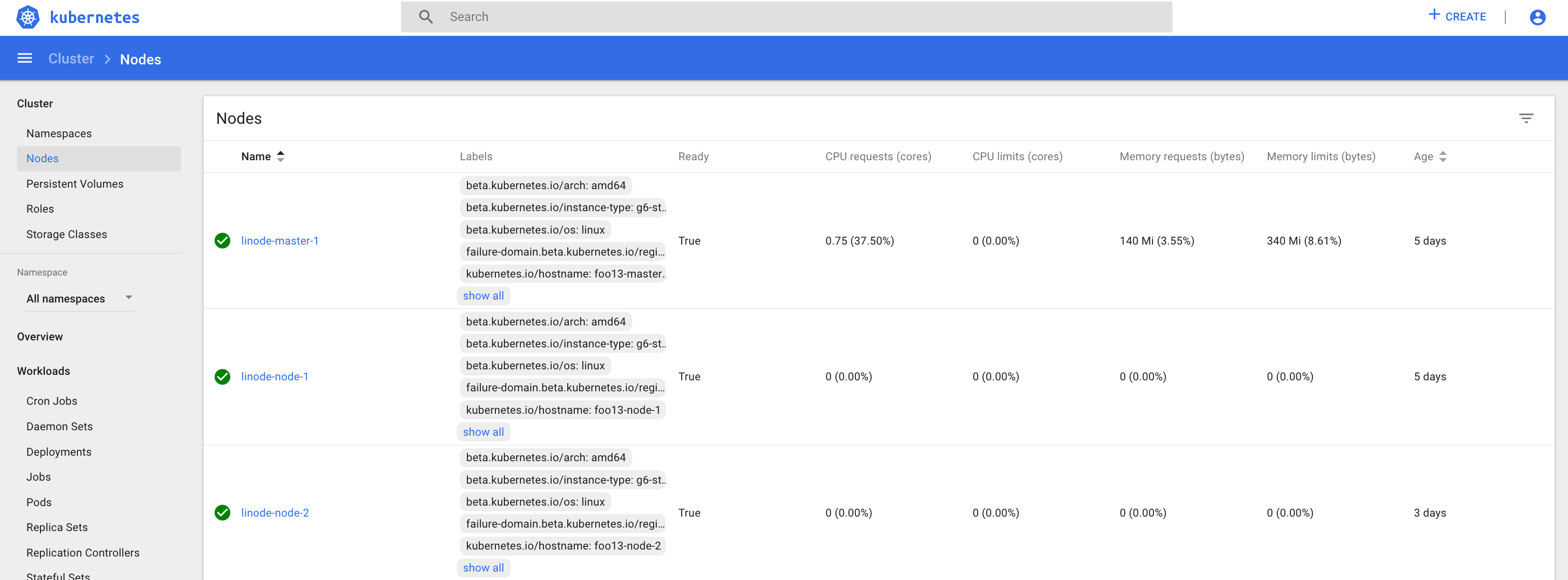Click the search magnifier icon
The height and width of the screenshot is (580, 1568).
426,17
